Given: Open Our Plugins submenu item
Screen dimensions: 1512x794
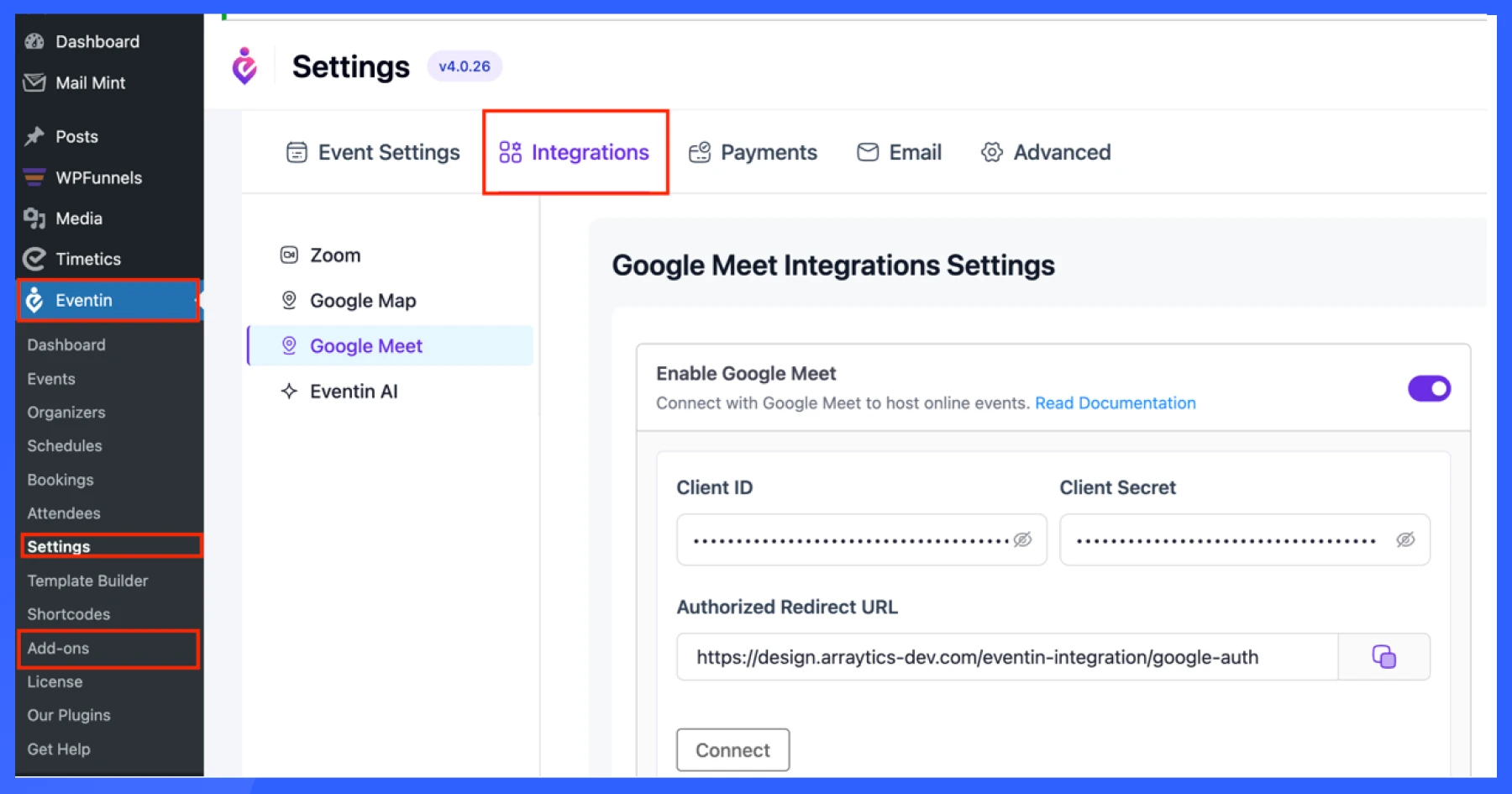Looking at the screenshot, I should pos(69,715).
